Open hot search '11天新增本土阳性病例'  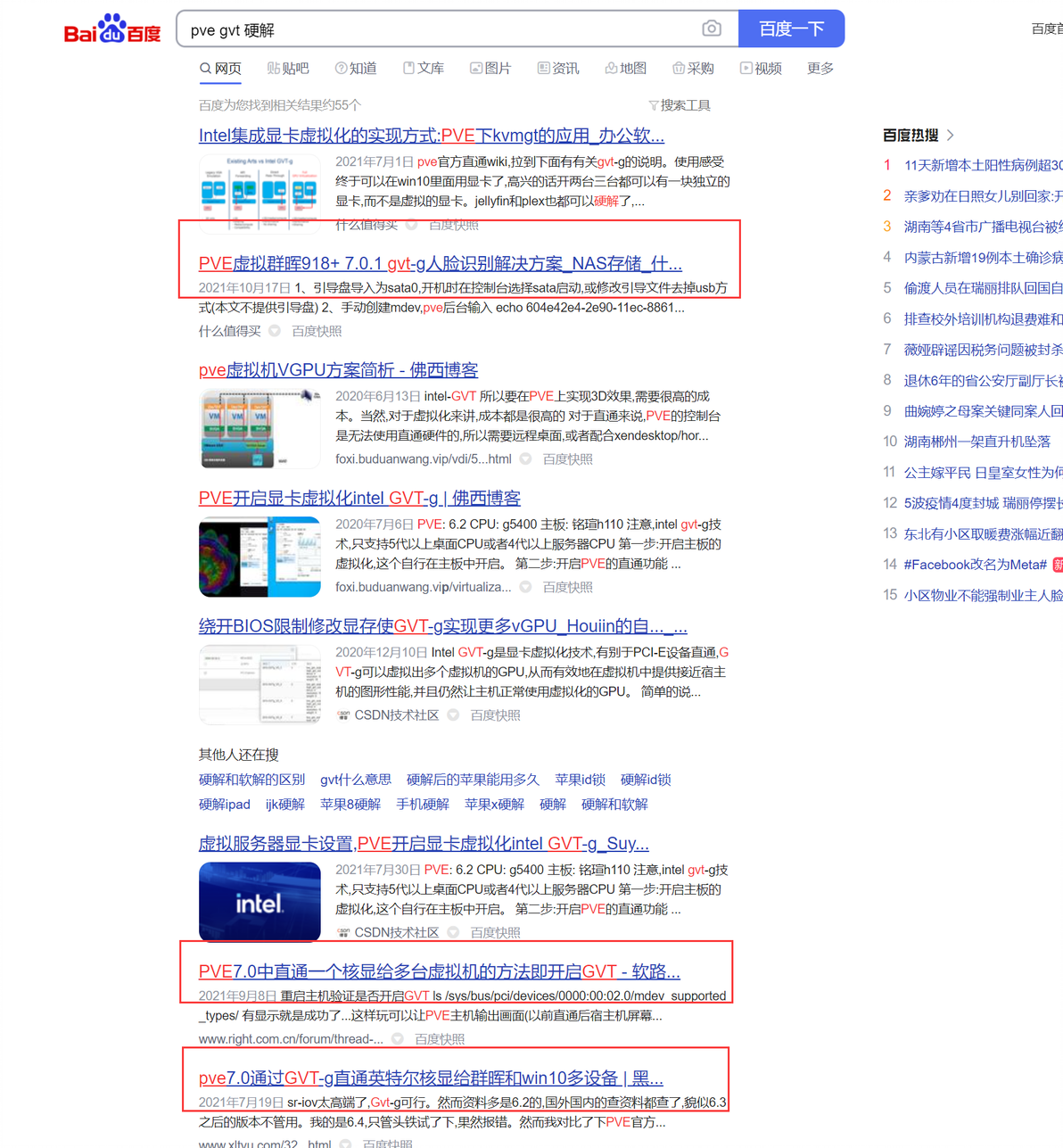pos(983,165)
